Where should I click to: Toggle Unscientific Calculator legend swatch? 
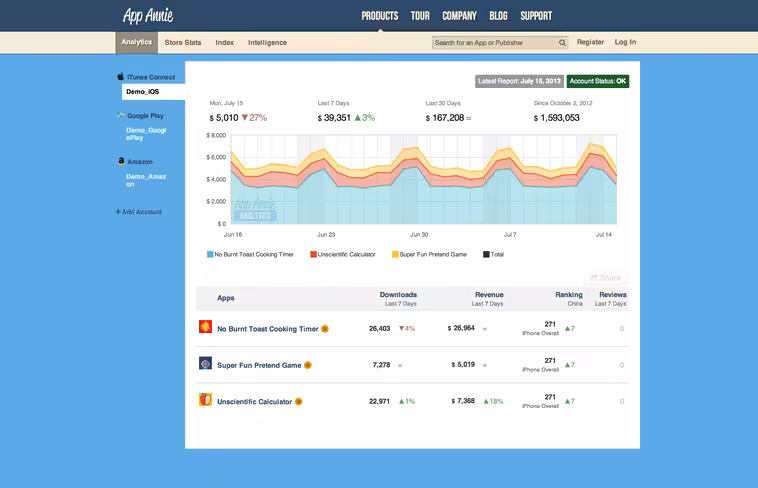click(313, 254)
